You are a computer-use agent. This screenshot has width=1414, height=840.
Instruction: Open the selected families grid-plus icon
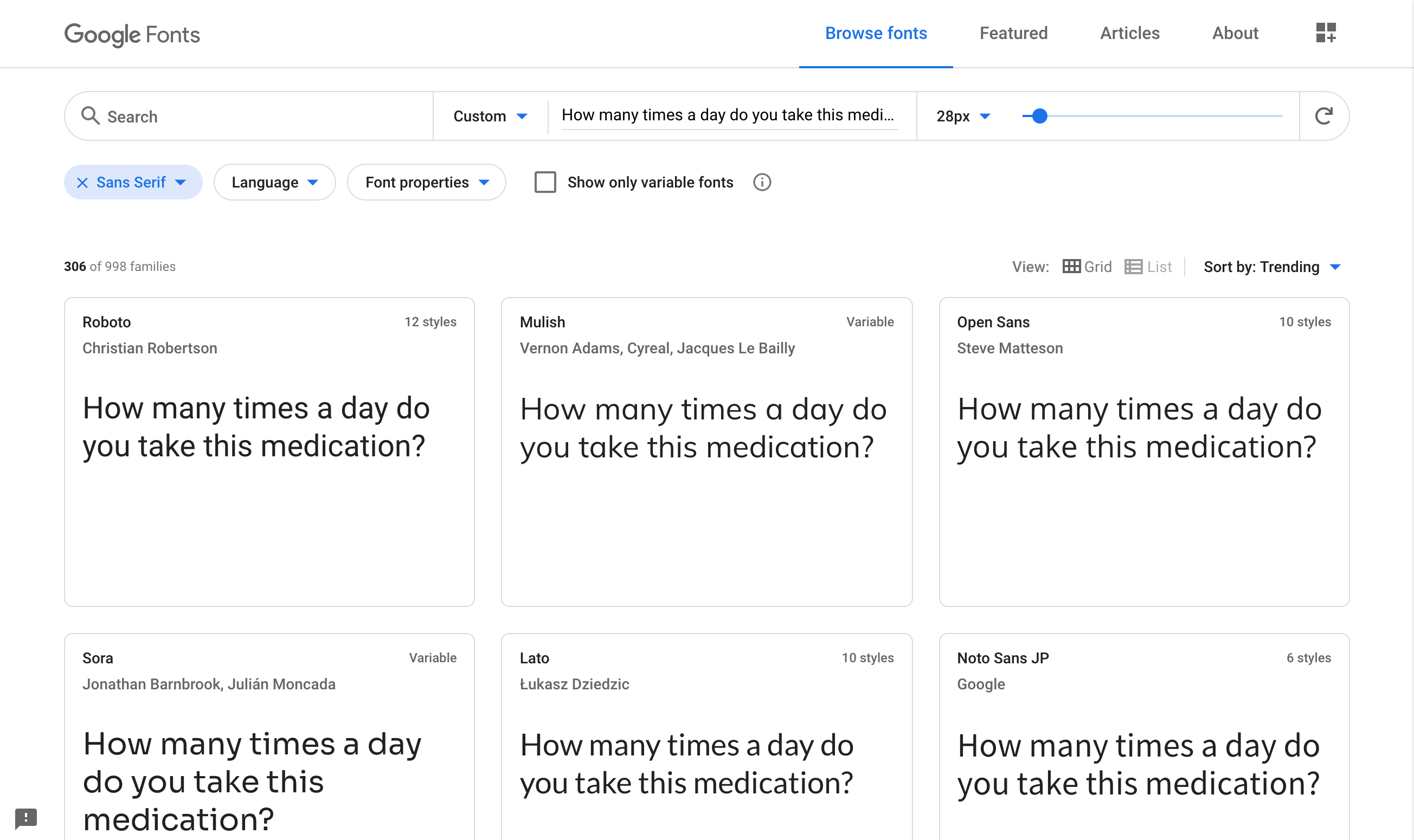1326,33
